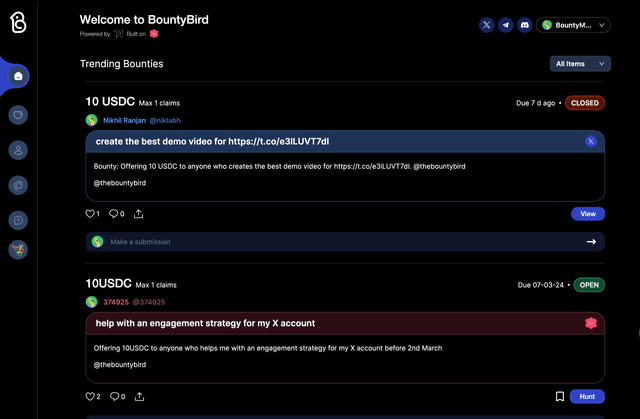Submit using the arrow in submission box

[591, 242]
